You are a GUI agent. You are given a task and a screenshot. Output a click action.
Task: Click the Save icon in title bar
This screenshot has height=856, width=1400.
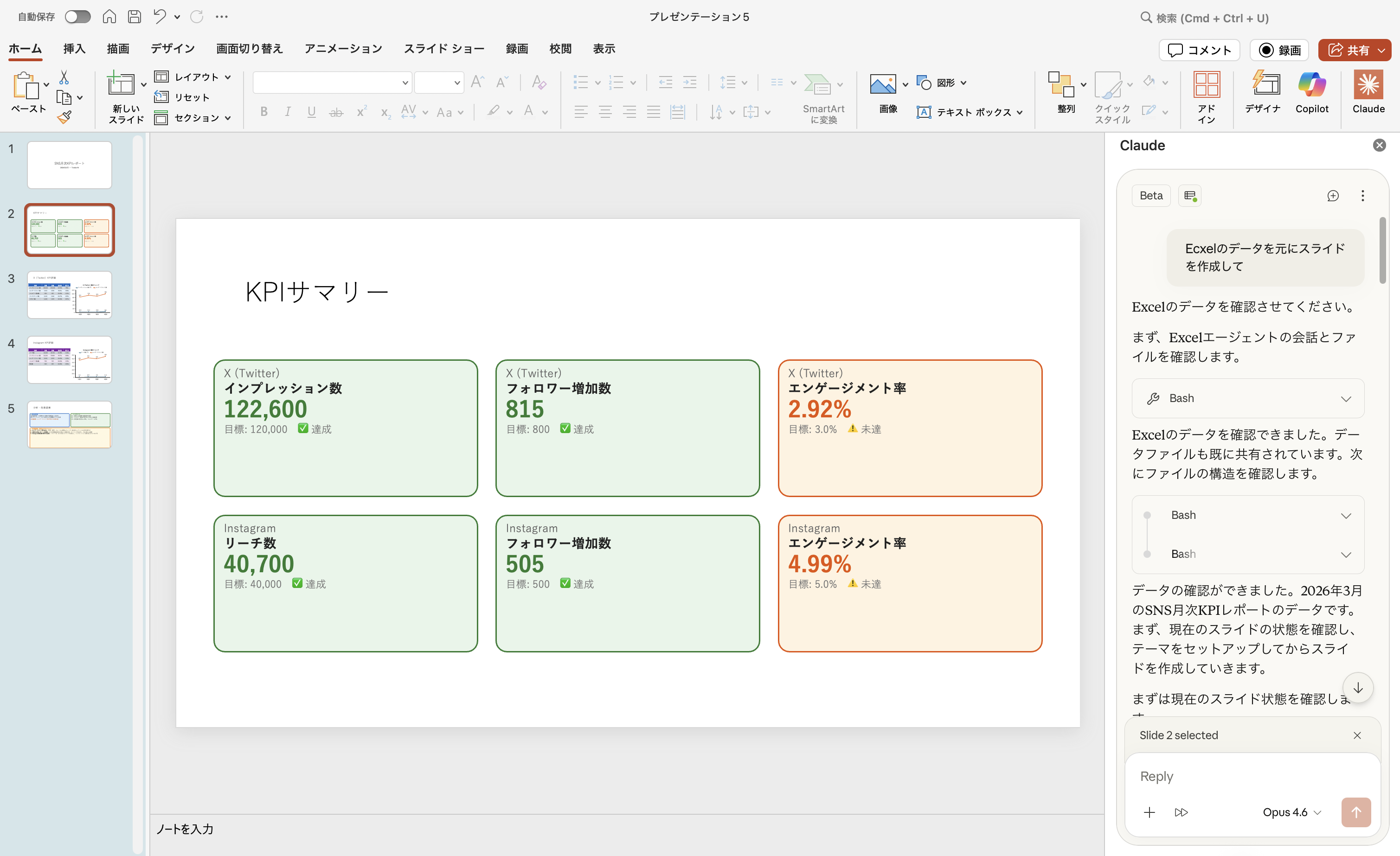coord(134,17)
